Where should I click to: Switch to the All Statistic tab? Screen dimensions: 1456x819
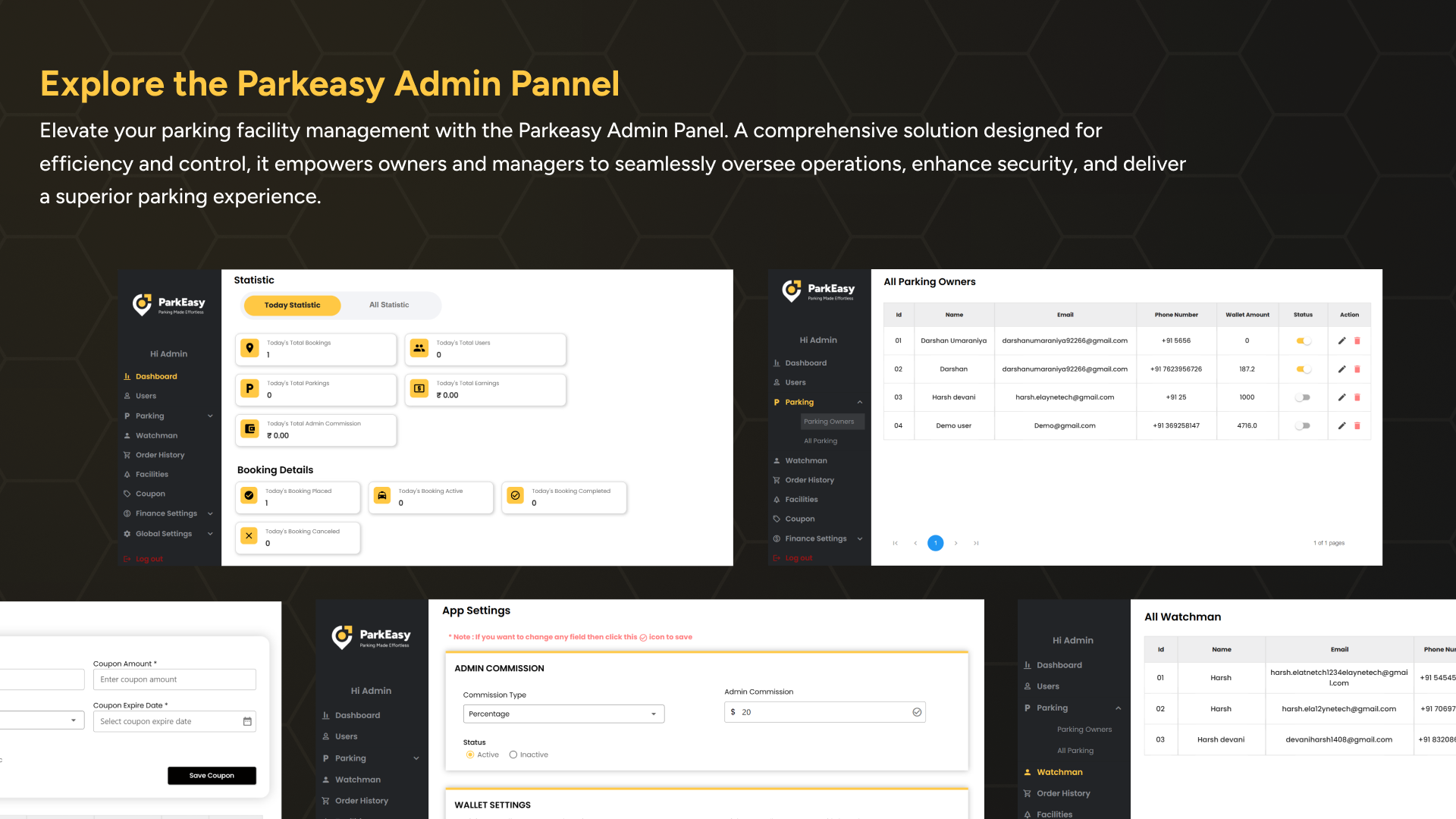[389, 305]
